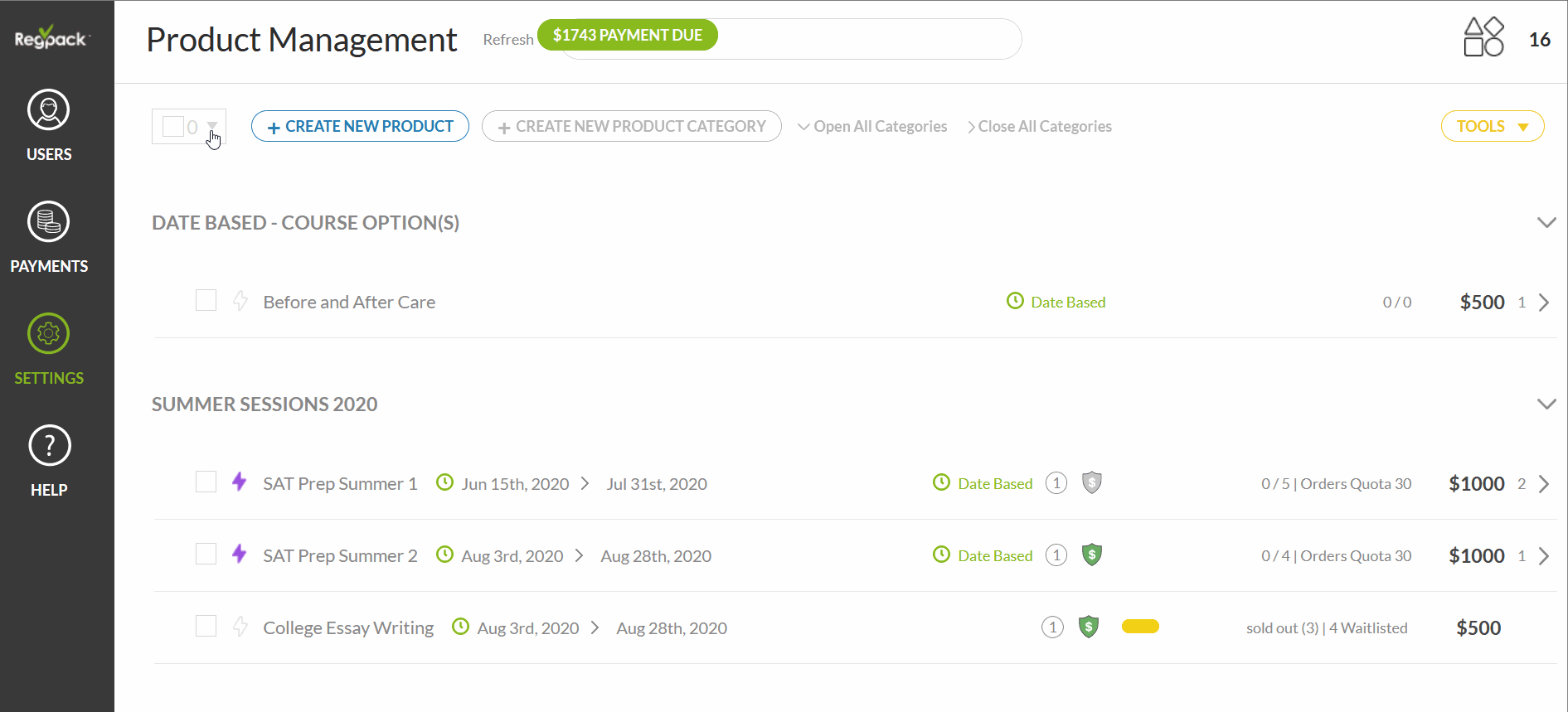This screenshot has width=1568, height=712.
Task: Click gray dollar shield on SAT Prep Summer 1
Action: tap(1092, 482)
